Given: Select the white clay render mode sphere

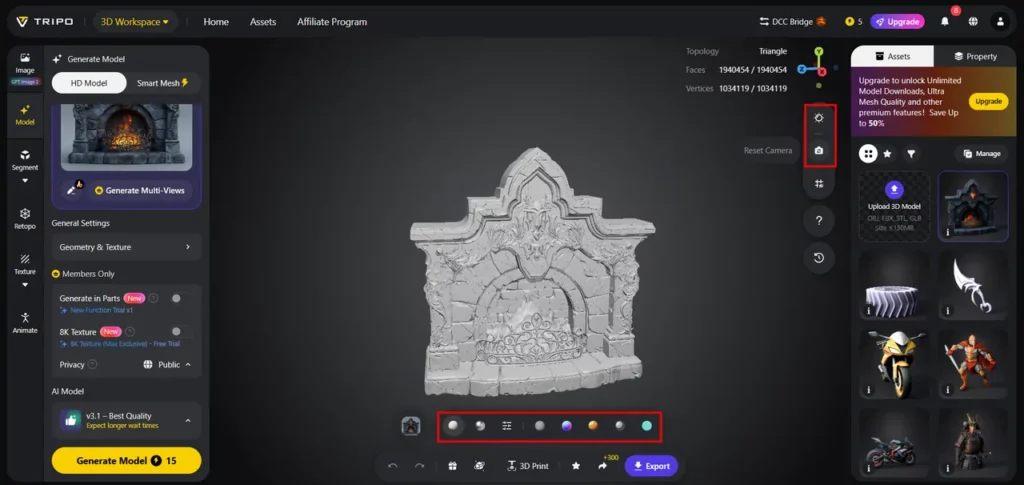Looking at the screenshot, I should point(453,426).
